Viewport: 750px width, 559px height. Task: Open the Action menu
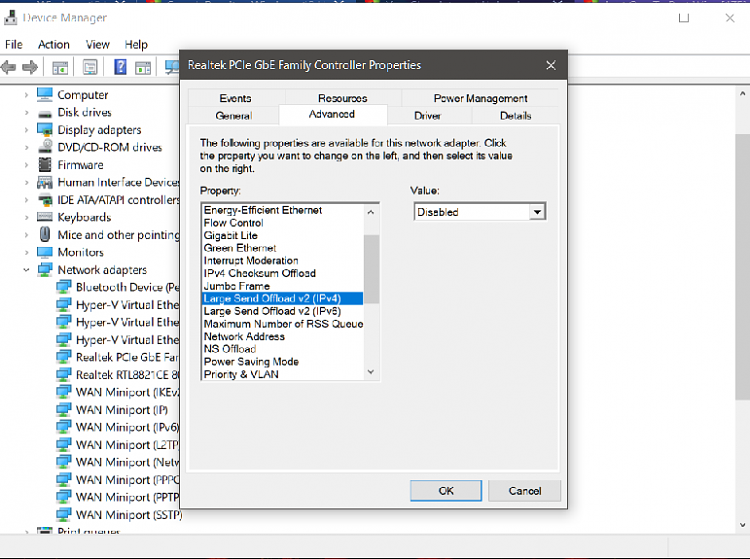[54, 44]
